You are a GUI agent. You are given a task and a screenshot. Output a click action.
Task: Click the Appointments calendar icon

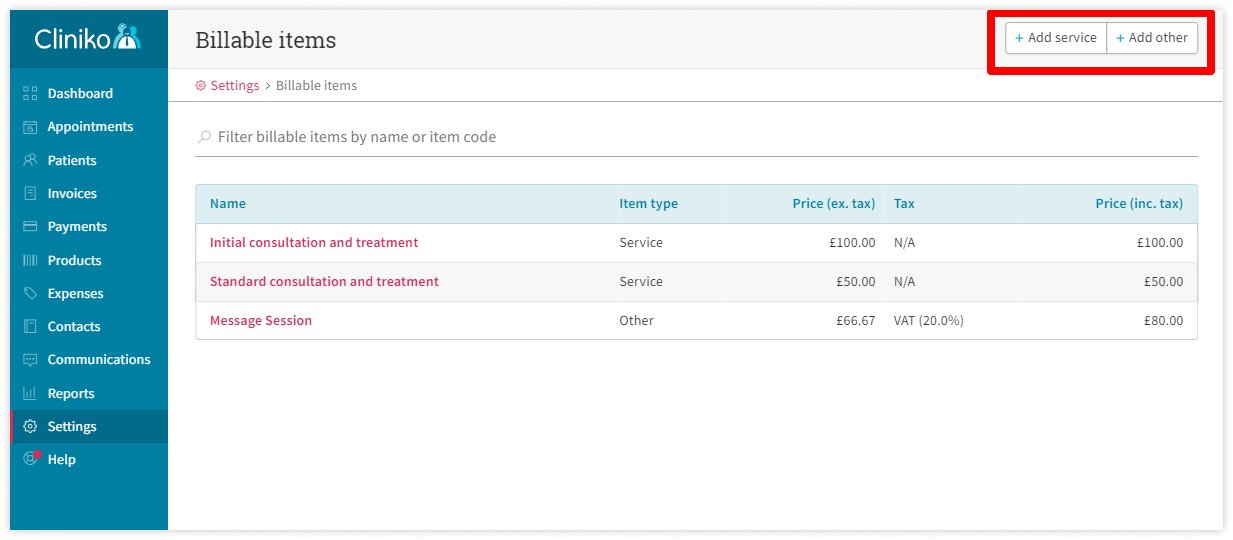tap(30, 127)
